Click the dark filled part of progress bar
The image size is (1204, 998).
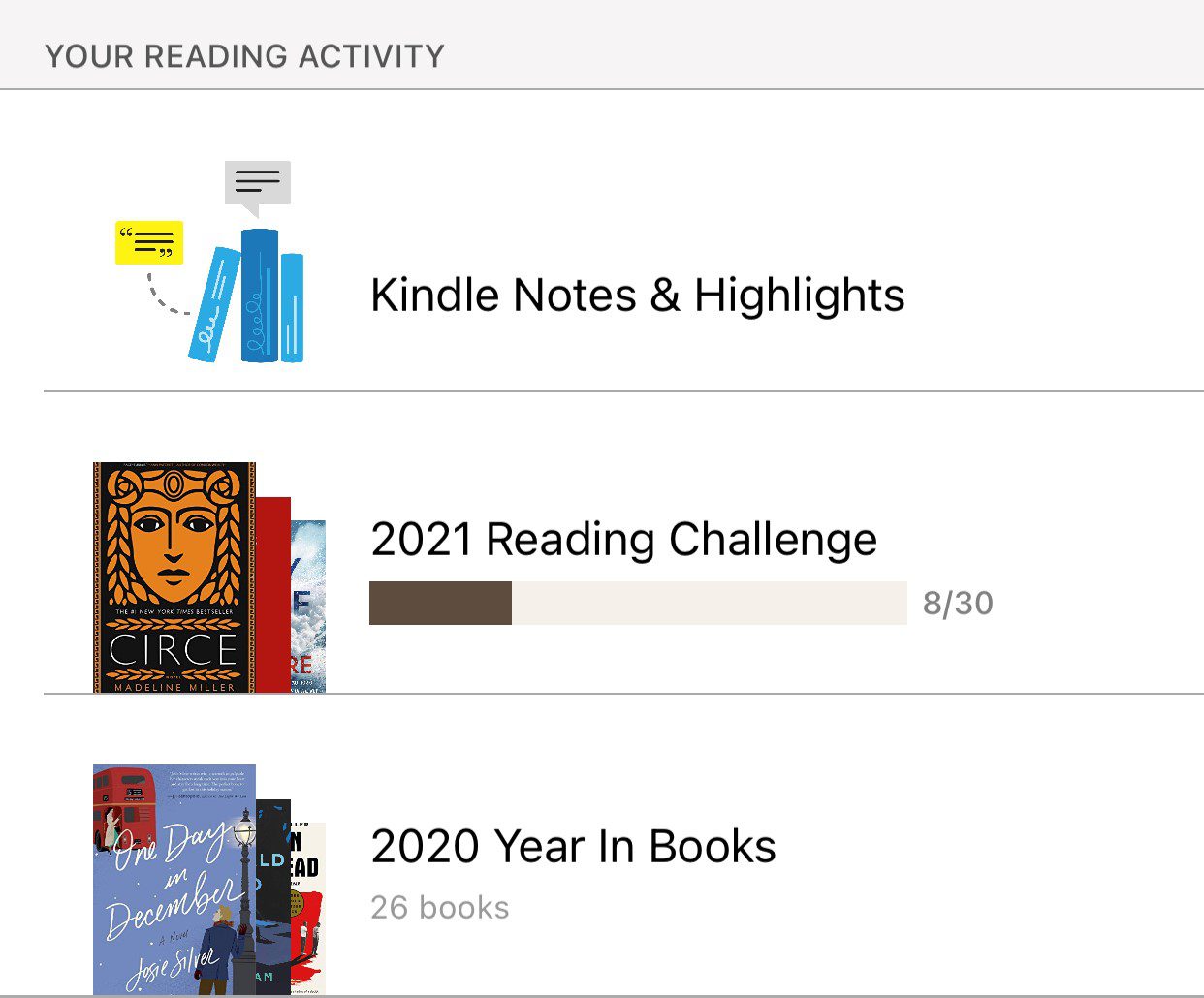point(440,603)
